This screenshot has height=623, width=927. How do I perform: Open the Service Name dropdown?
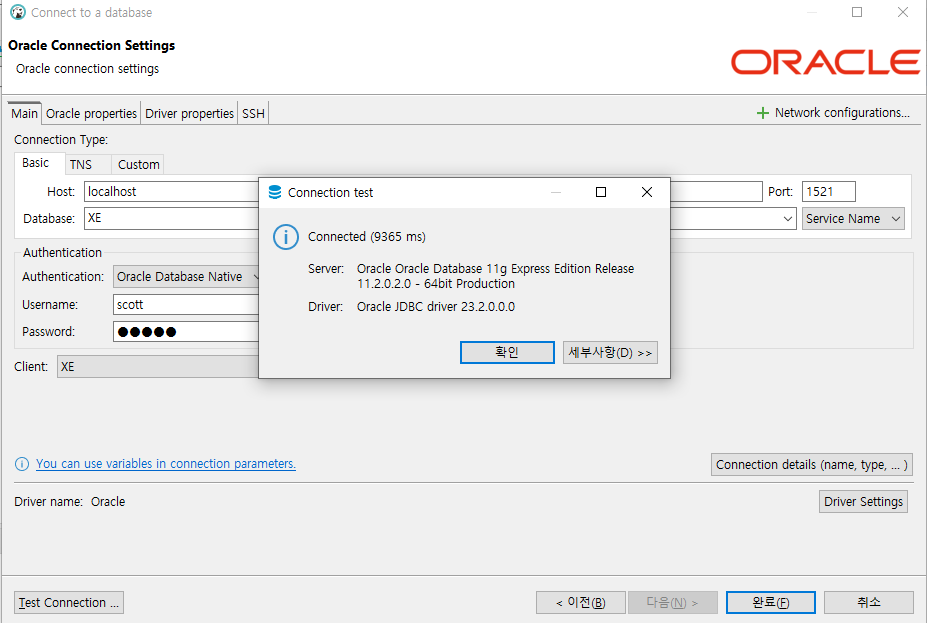(x=853, y=219)
